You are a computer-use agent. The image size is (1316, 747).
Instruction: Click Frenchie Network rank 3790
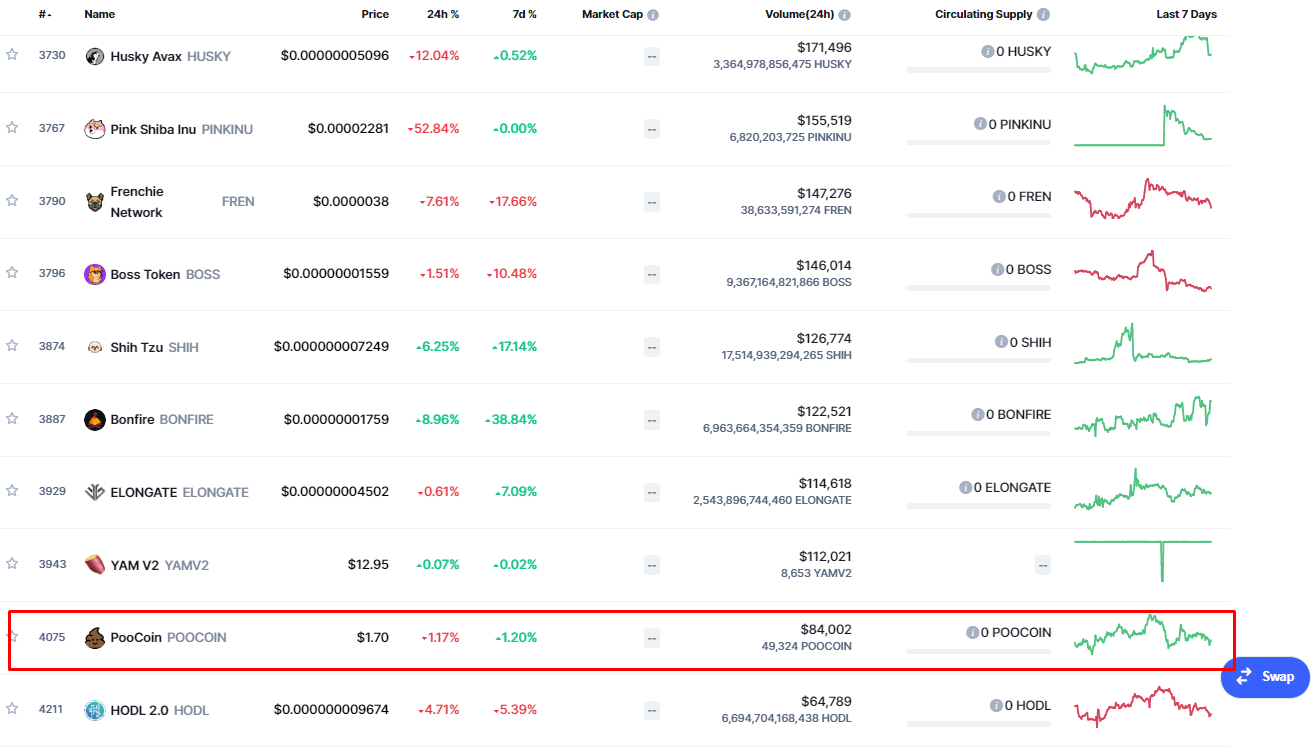click(x=52, y=201)
